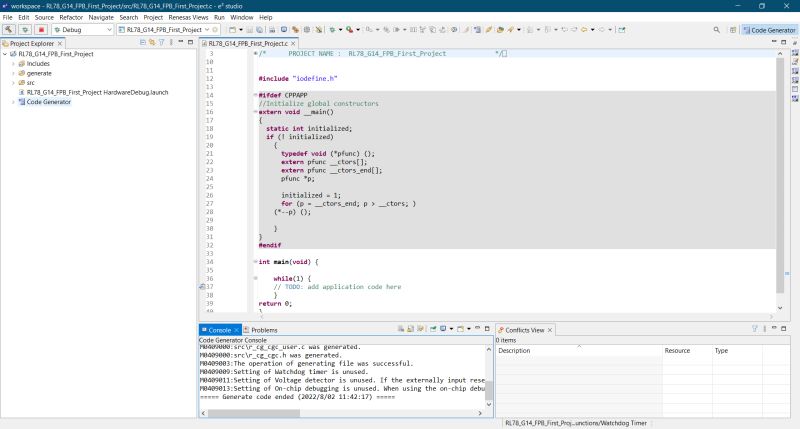Click the Clear Console icon

coord(401,329)
